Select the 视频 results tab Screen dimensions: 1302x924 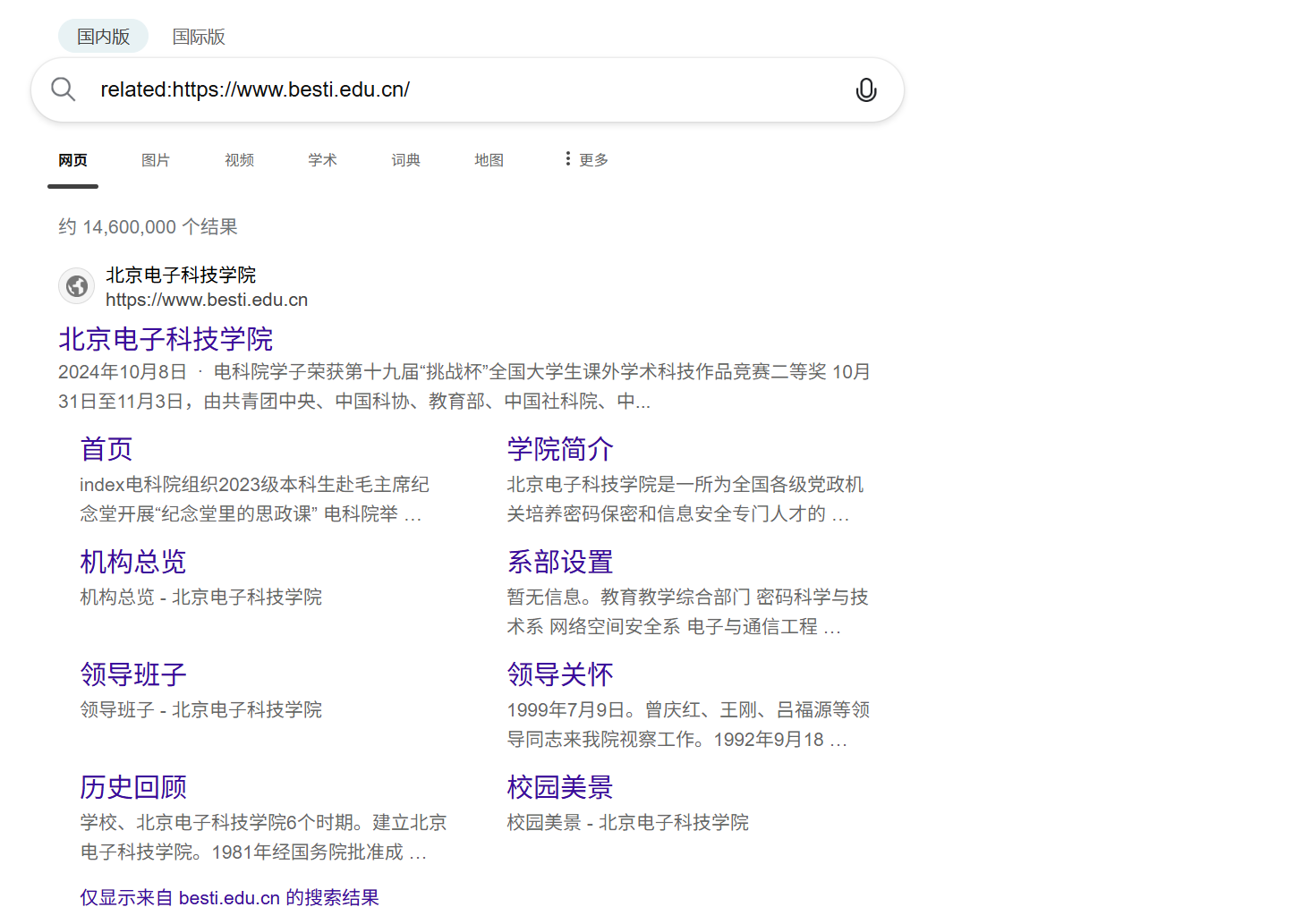239,160
